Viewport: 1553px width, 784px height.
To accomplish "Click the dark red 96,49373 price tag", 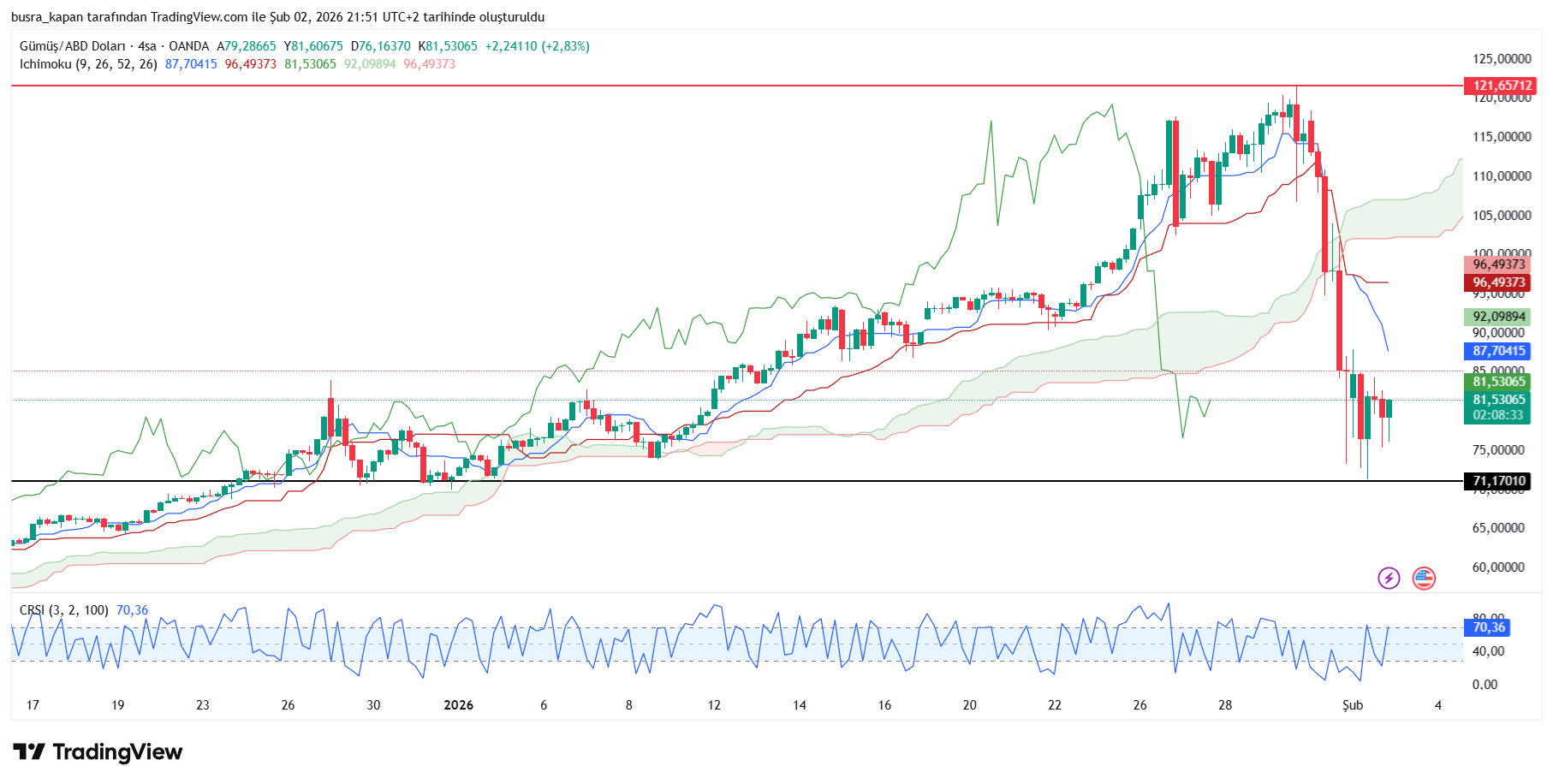I will (x=1499, y=282).
